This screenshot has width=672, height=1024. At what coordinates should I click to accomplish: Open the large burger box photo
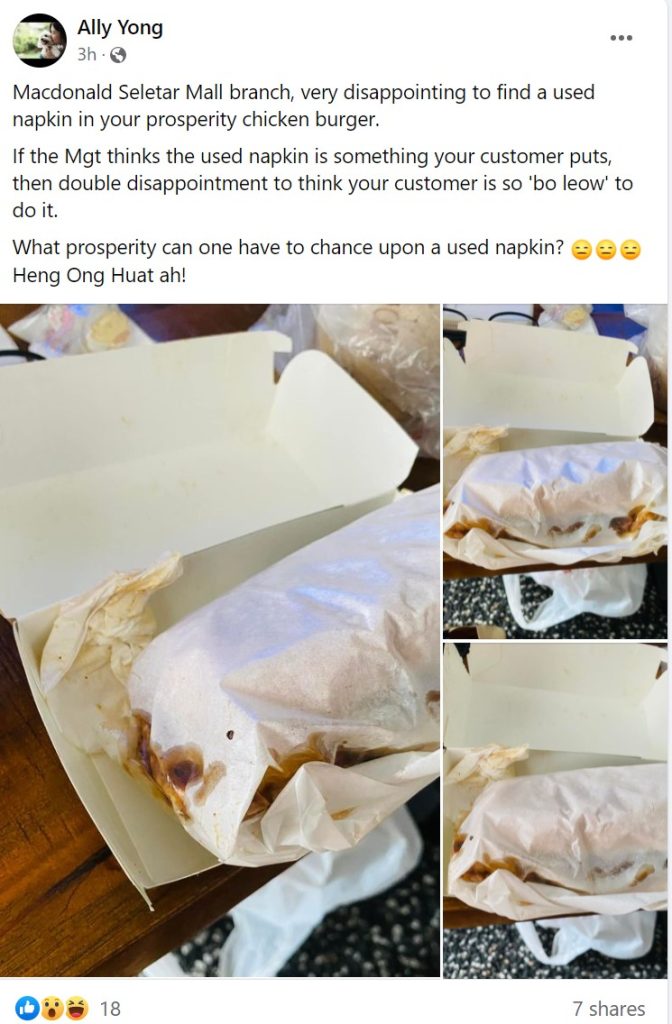(x=219, y=641)
